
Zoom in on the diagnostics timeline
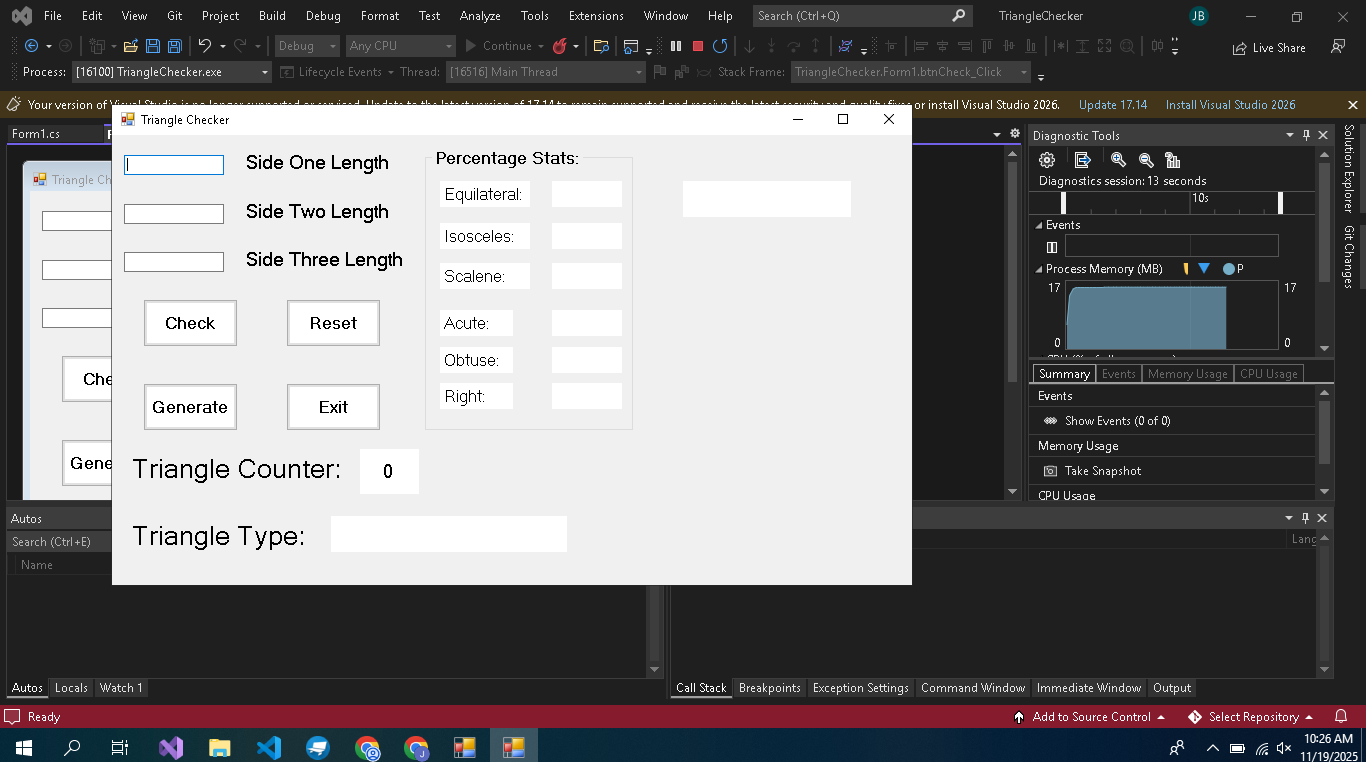pyautogui.click(x=1118, y=160)
